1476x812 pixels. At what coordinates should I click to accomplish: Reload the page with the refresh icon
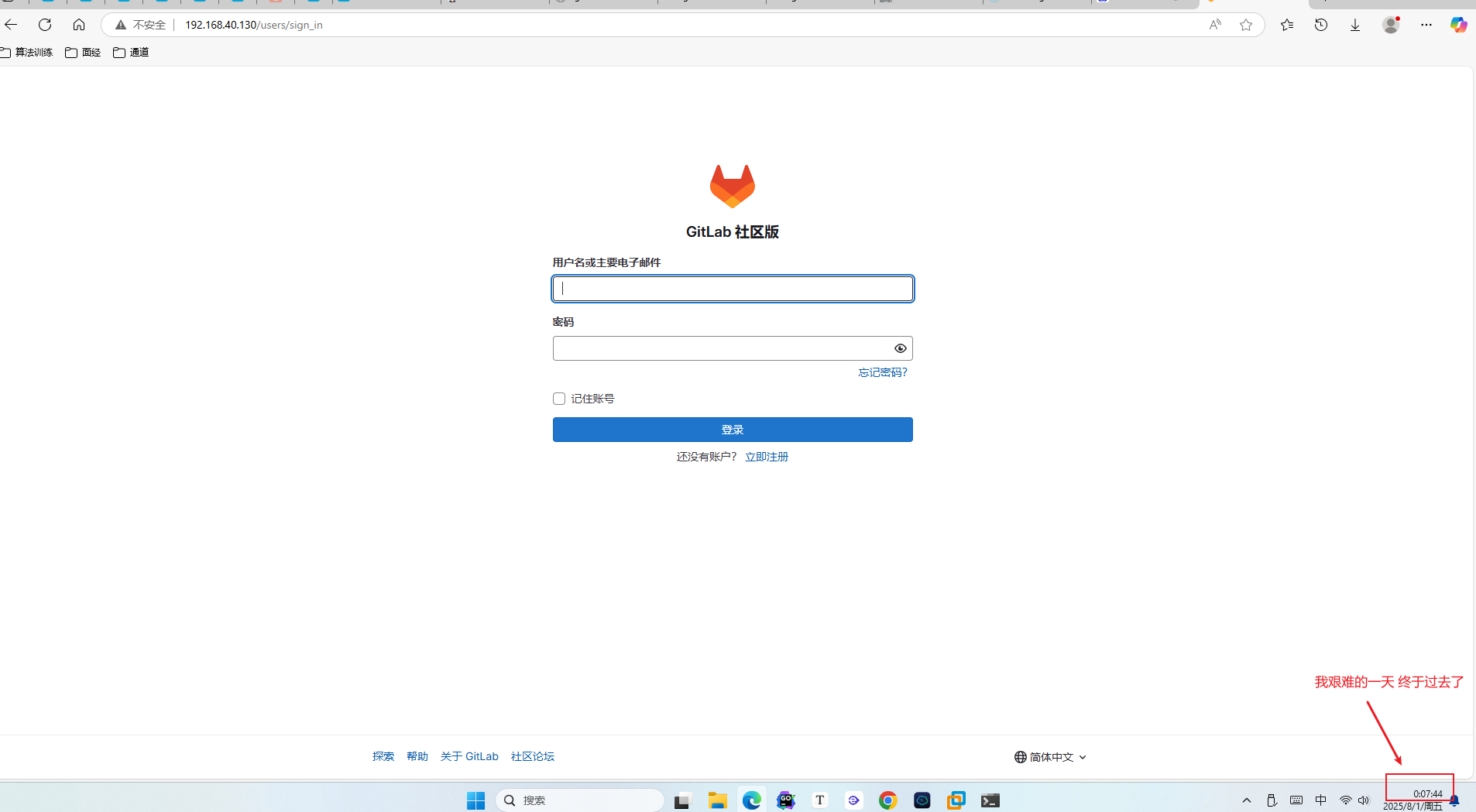click(x=45, y=25)
